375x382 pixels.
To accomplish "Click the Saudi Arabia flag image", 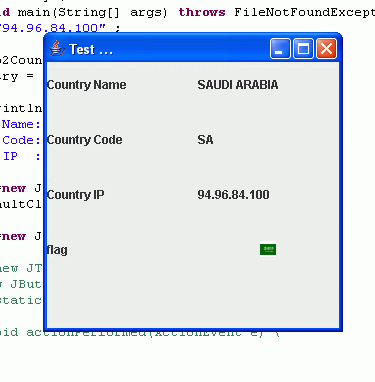I will pos(268,249).
